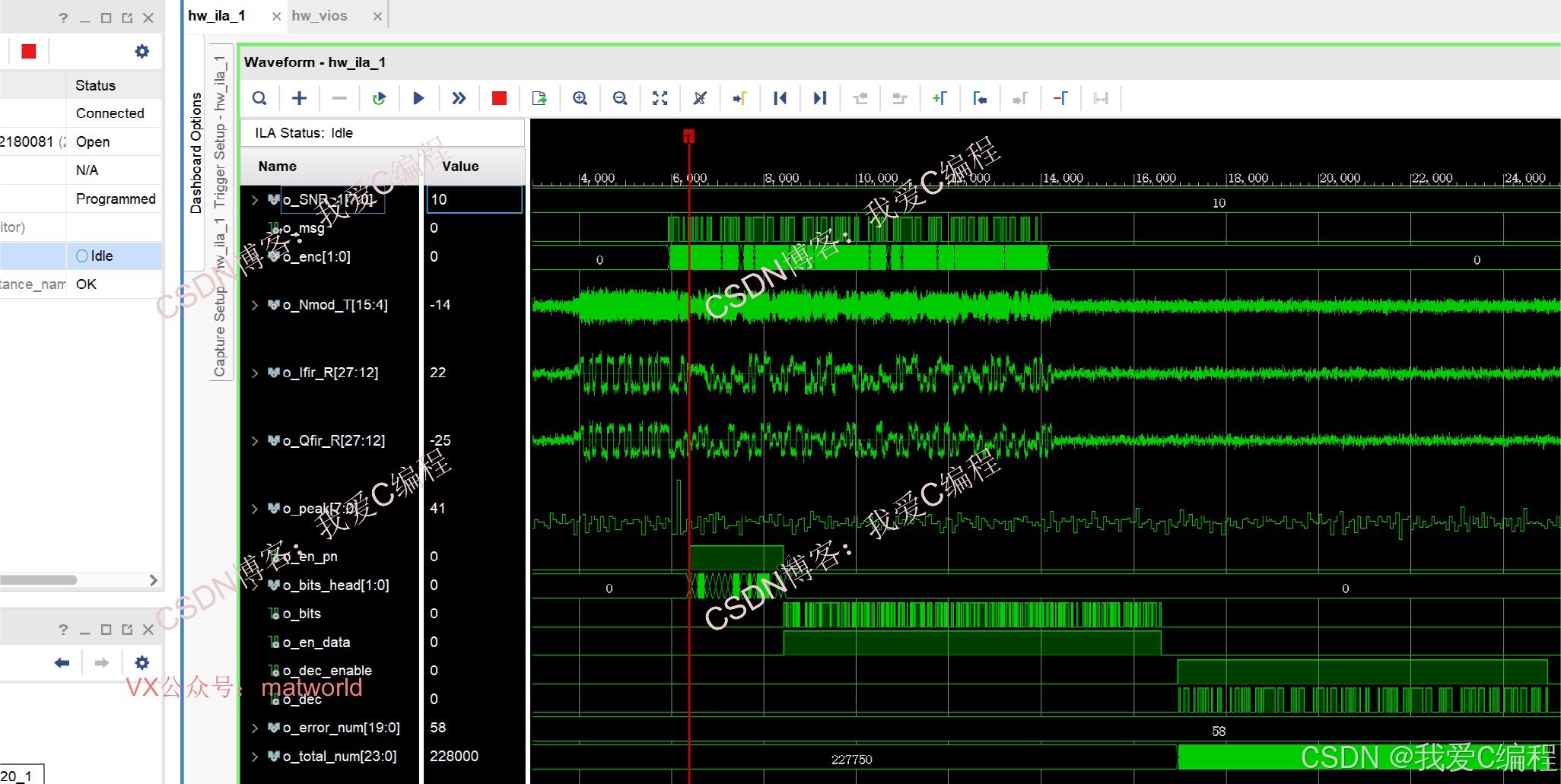Expand the o_total_num[23:0] bus
1561x784 pixels.
[255, 757]
